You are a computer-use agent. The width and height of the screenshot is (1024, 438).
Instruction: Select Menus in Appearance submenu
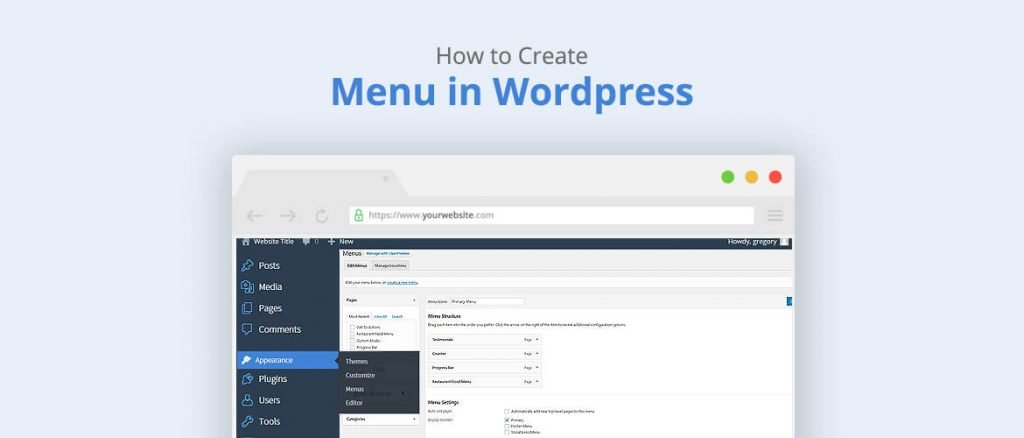click(x=355, y=389)
